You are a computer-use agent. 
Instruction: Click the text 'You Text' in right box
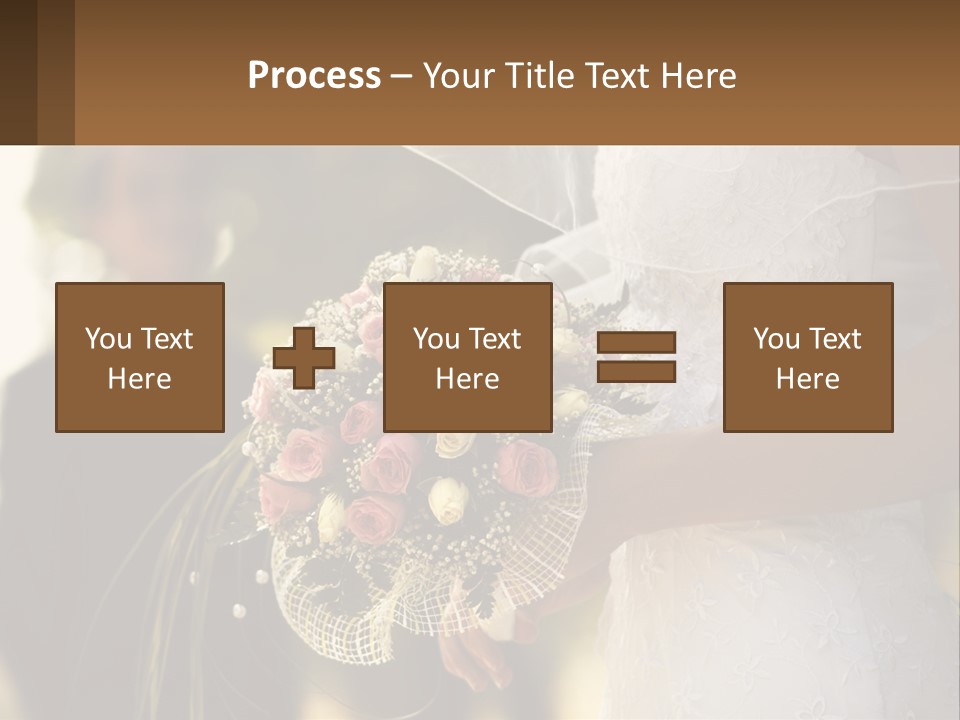point(807,339)
